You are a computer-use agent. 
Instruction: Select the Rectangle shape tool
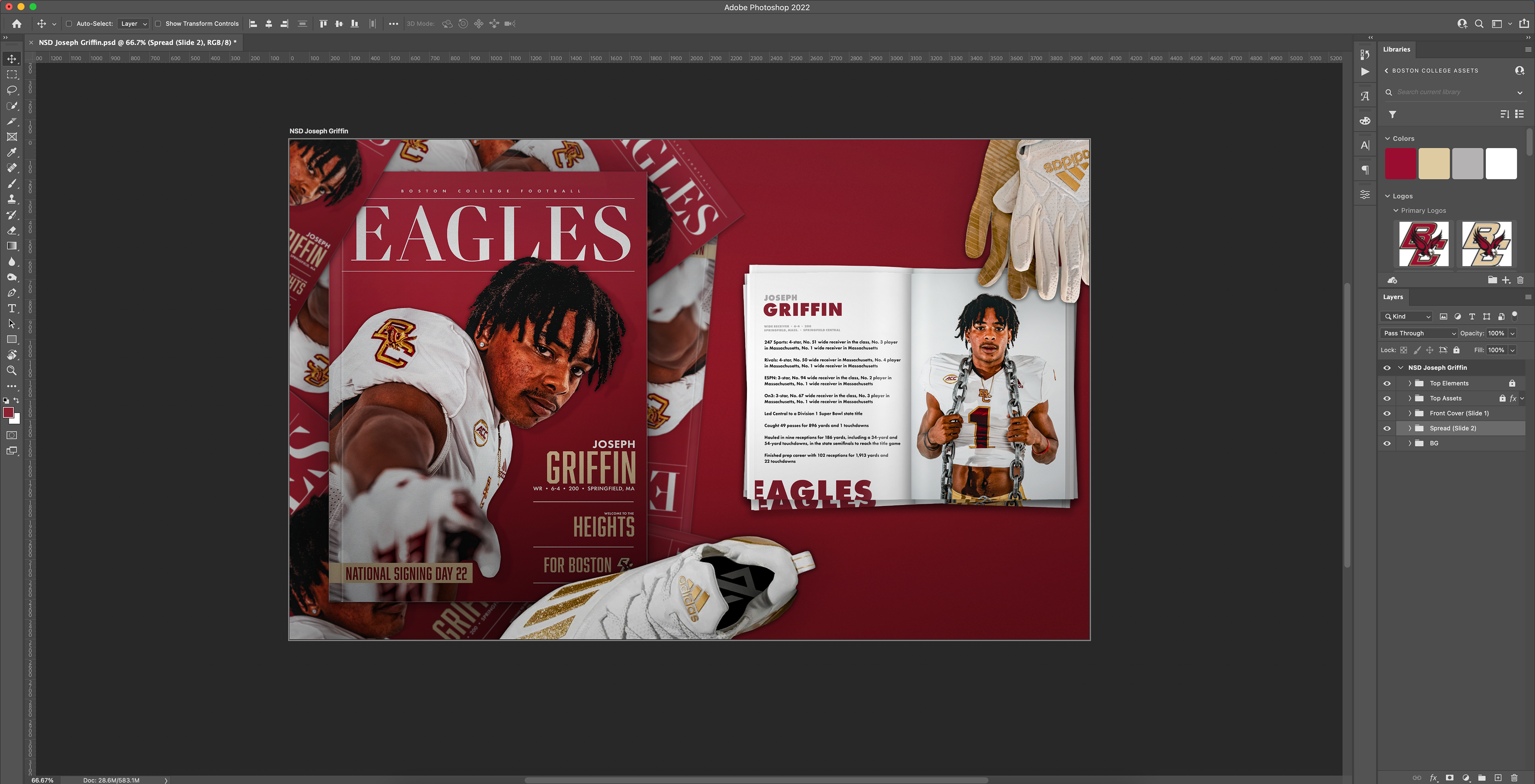tap(12, 340)
